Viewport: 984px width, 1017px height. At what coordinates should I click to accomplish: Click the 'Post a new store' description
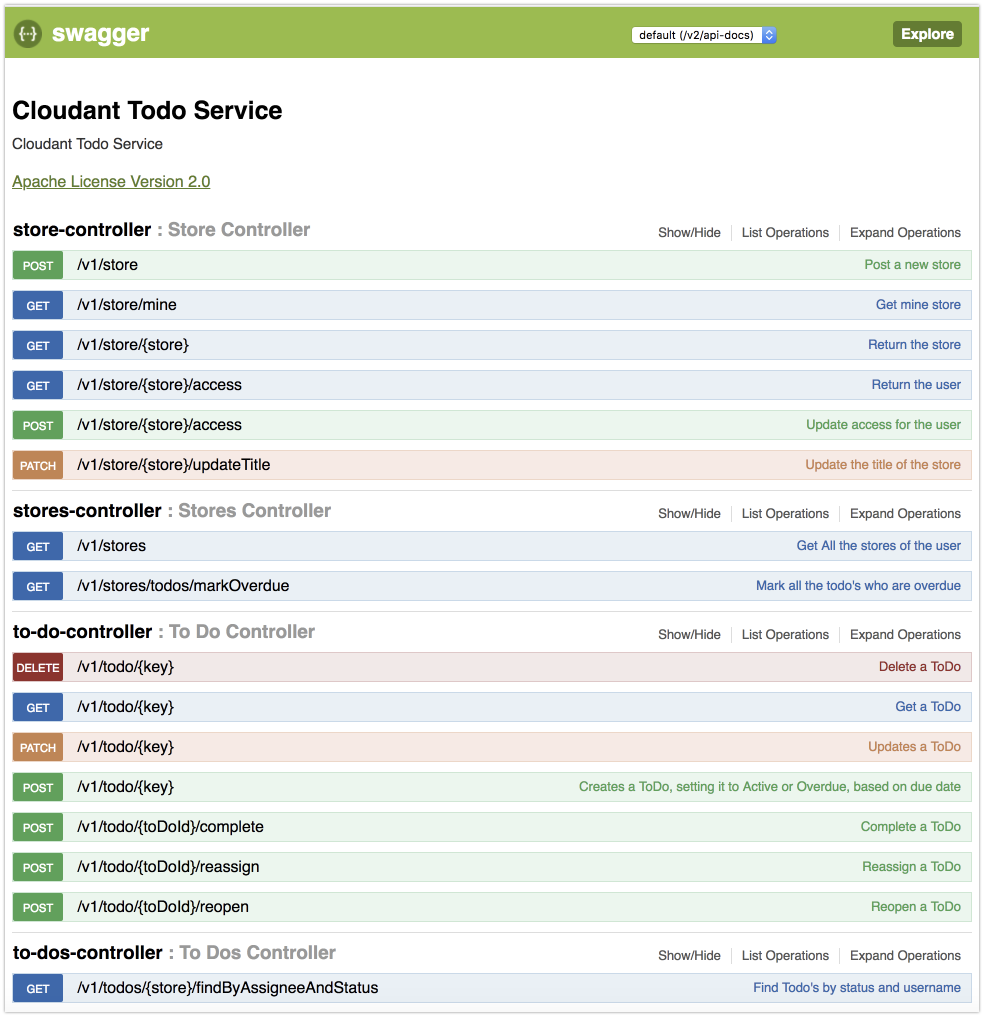(x=912, y=265)
